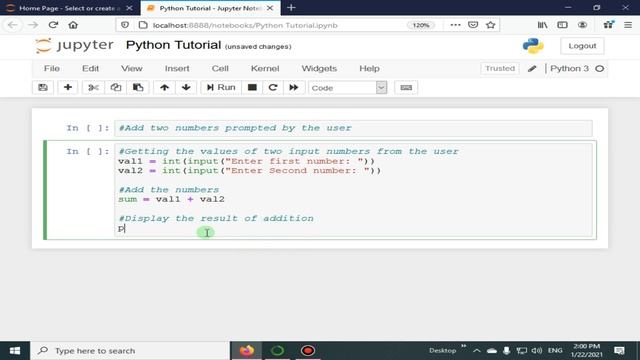
Task: Open the green circle app on taskbar
Action: 277,351
